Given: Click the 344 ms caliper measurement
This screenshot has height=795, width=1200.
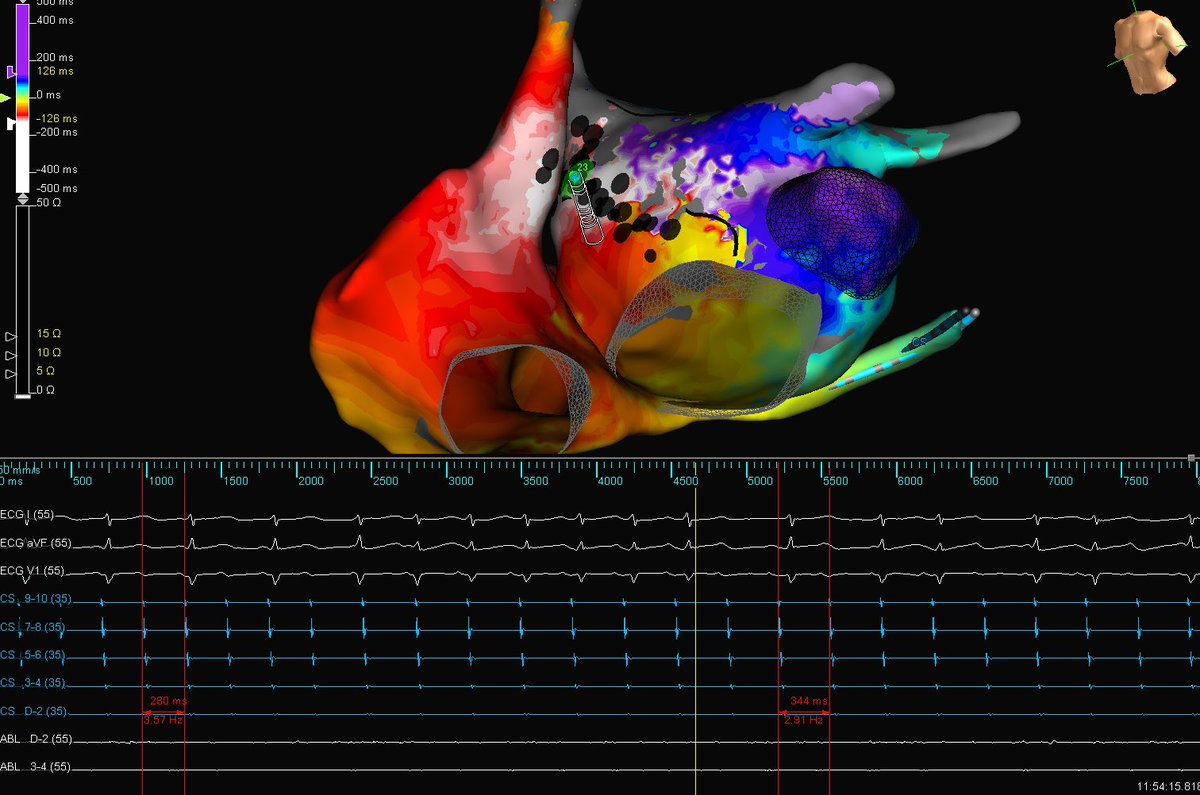Looking at the screenshot, I should [809, 702].
